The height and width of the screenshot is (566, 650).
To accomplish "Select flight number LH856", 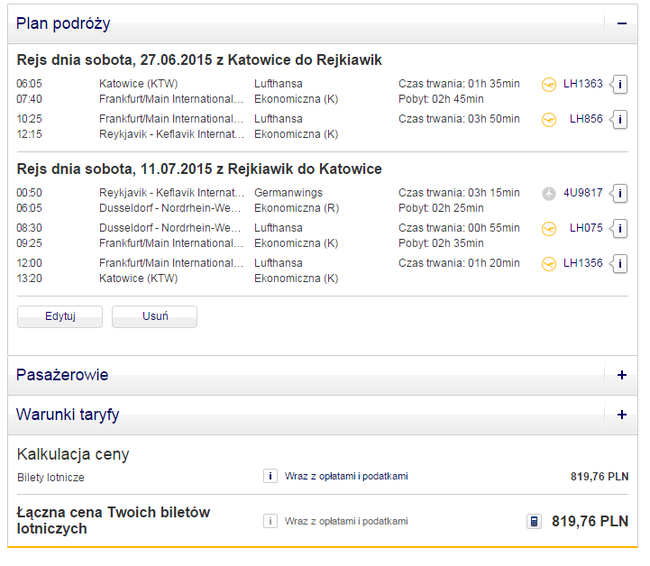I will pyautogui.click(x=586, y=119).
